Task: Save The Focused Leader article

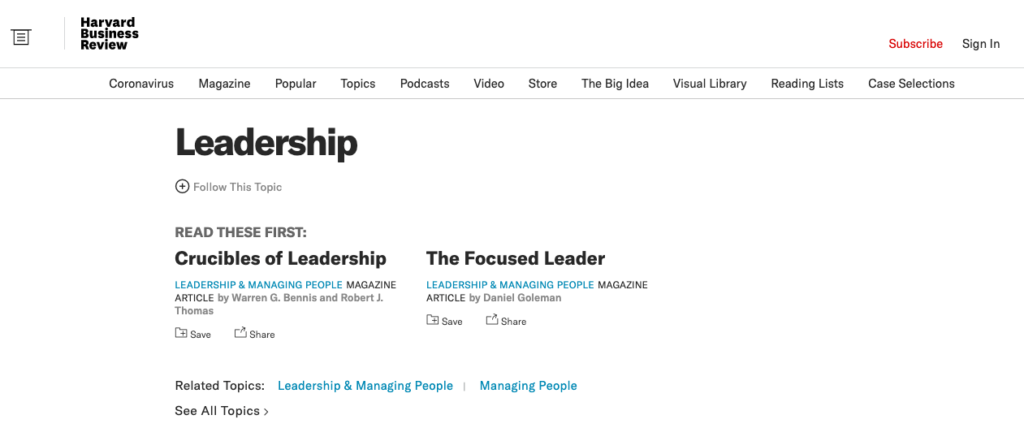Action: click(444, 320)
